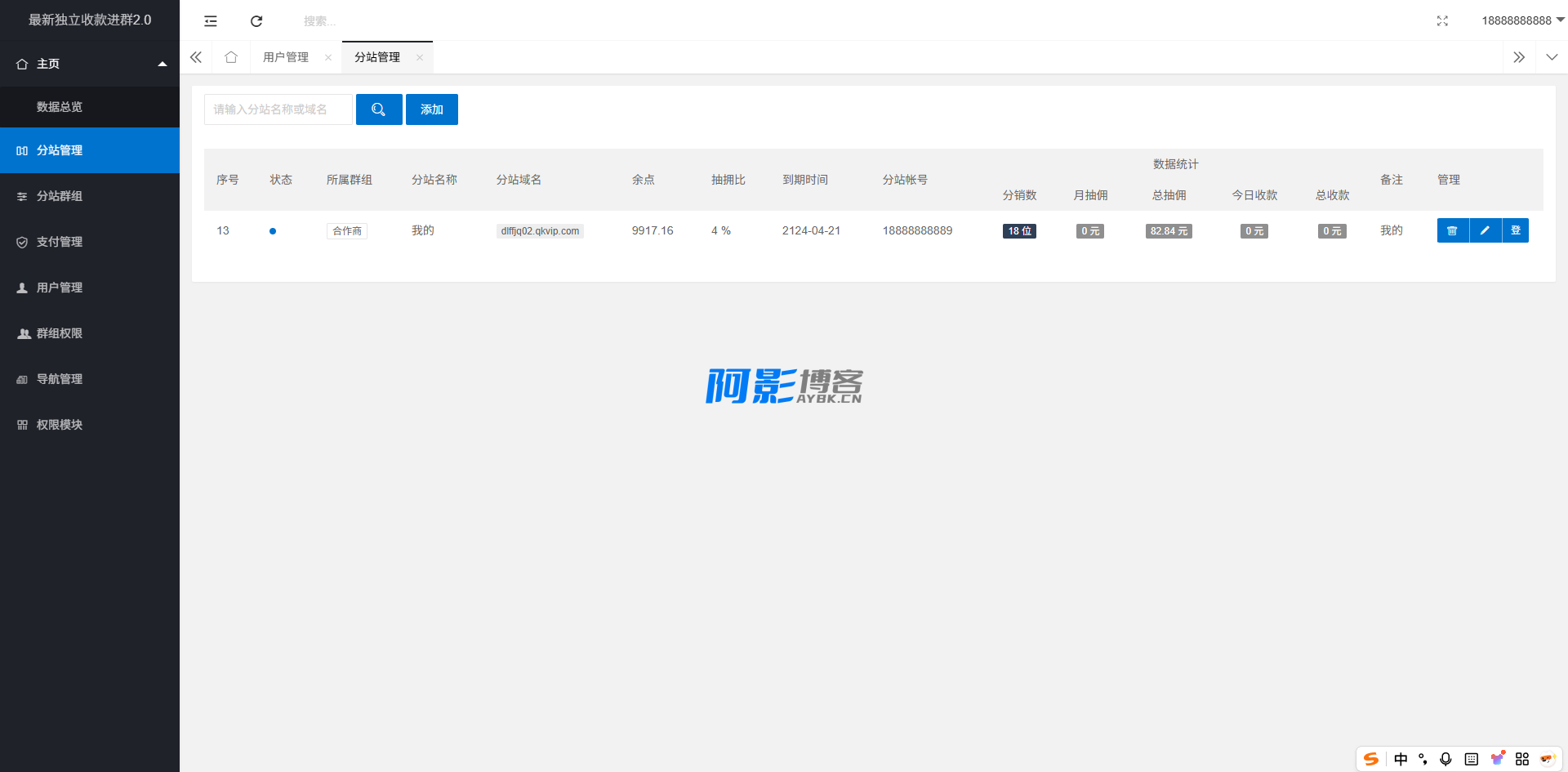The width and height of the screenshot is (1568, 772).
Task: Click the magnifier search button
Action: [379, 109]
